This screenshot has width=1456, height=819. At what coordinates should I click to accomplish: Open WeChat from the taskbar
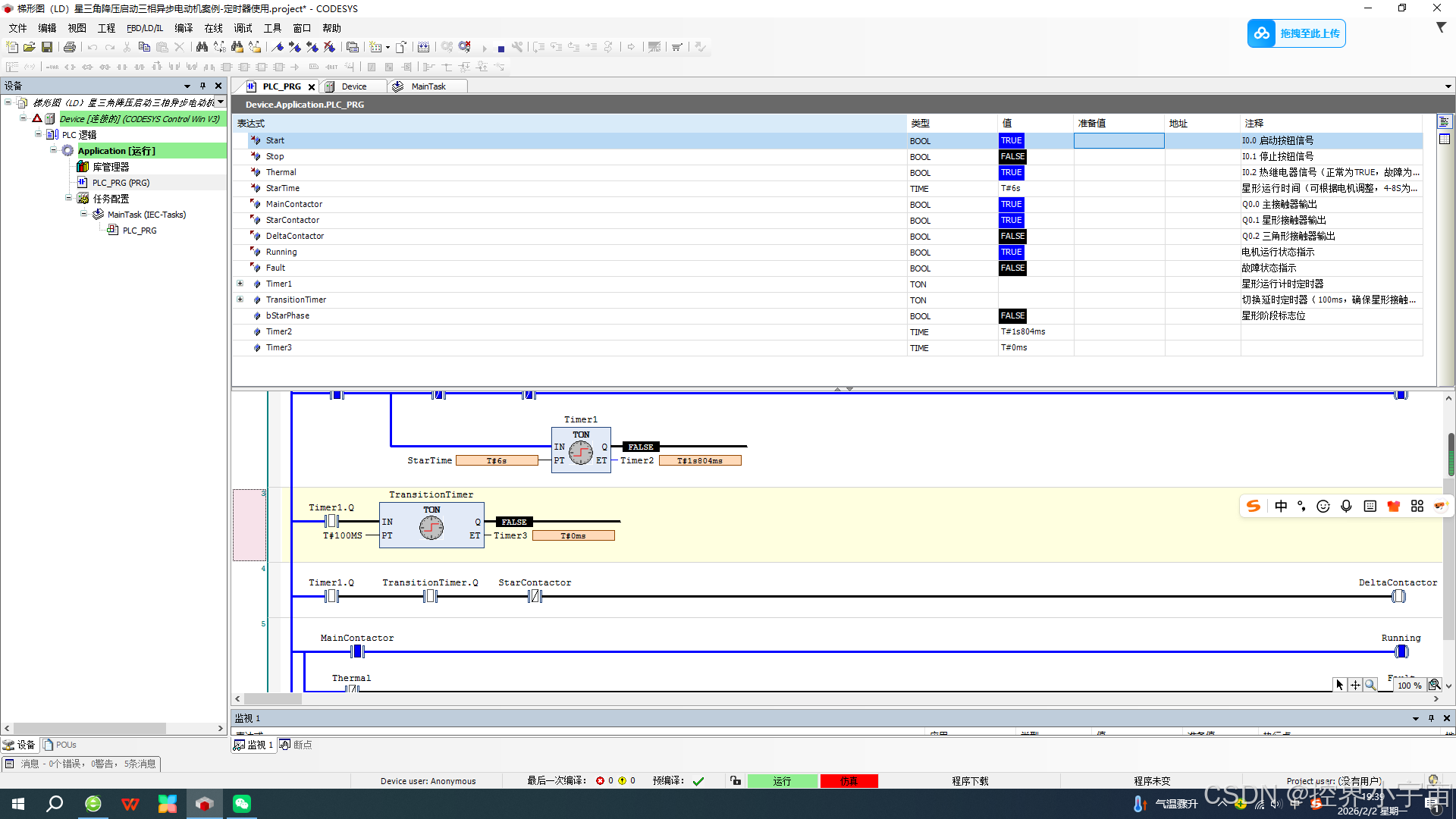(242, 804)
